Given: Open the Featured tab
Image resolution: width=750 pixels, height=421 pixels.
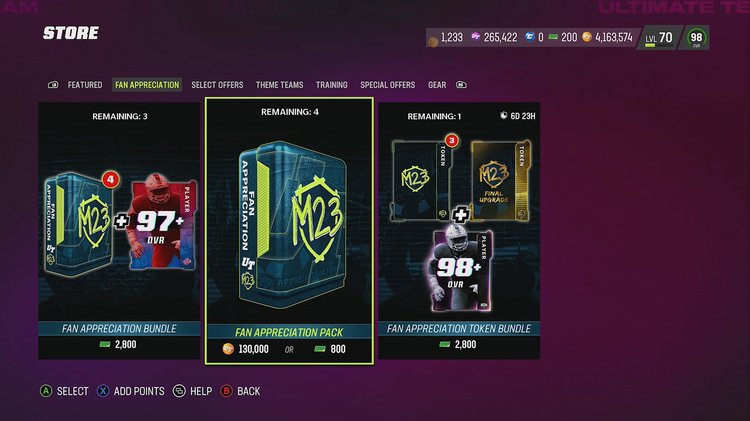Looking at the screenshot, I should tap(85, 85).
